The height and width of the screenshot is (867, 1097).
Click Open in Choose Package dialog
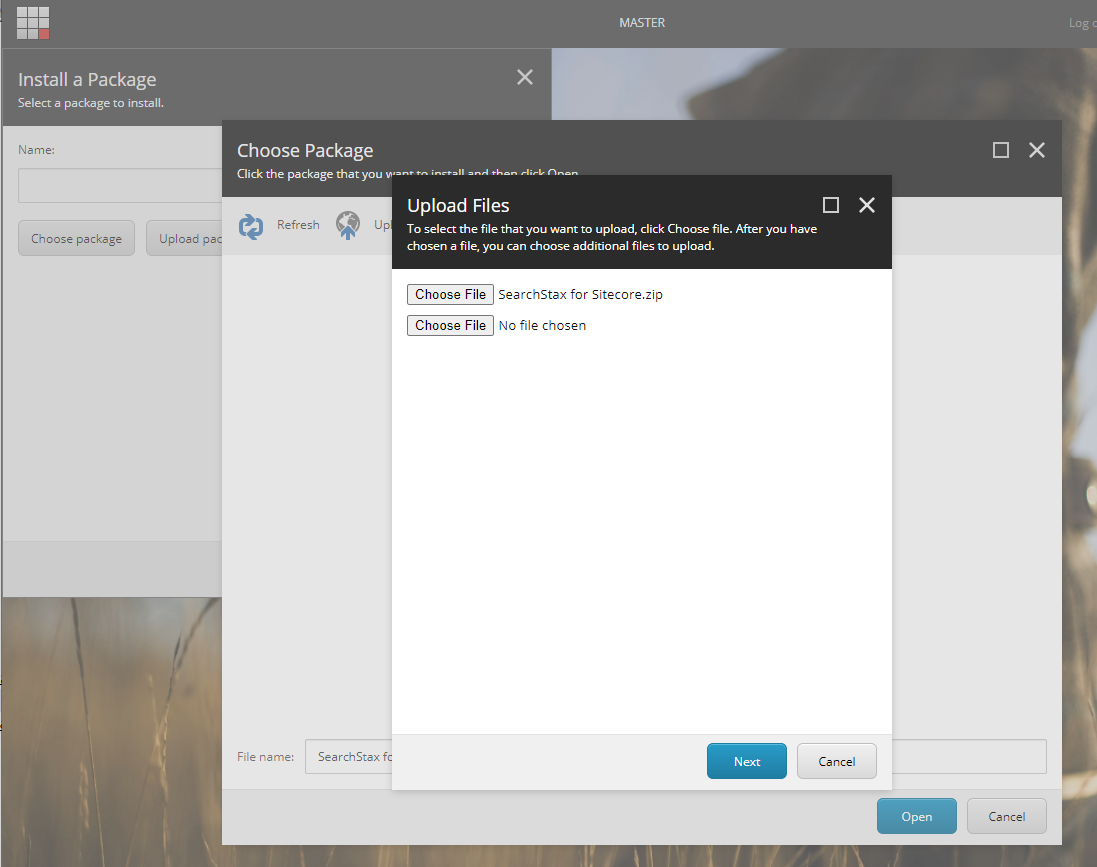coord(916,816)
